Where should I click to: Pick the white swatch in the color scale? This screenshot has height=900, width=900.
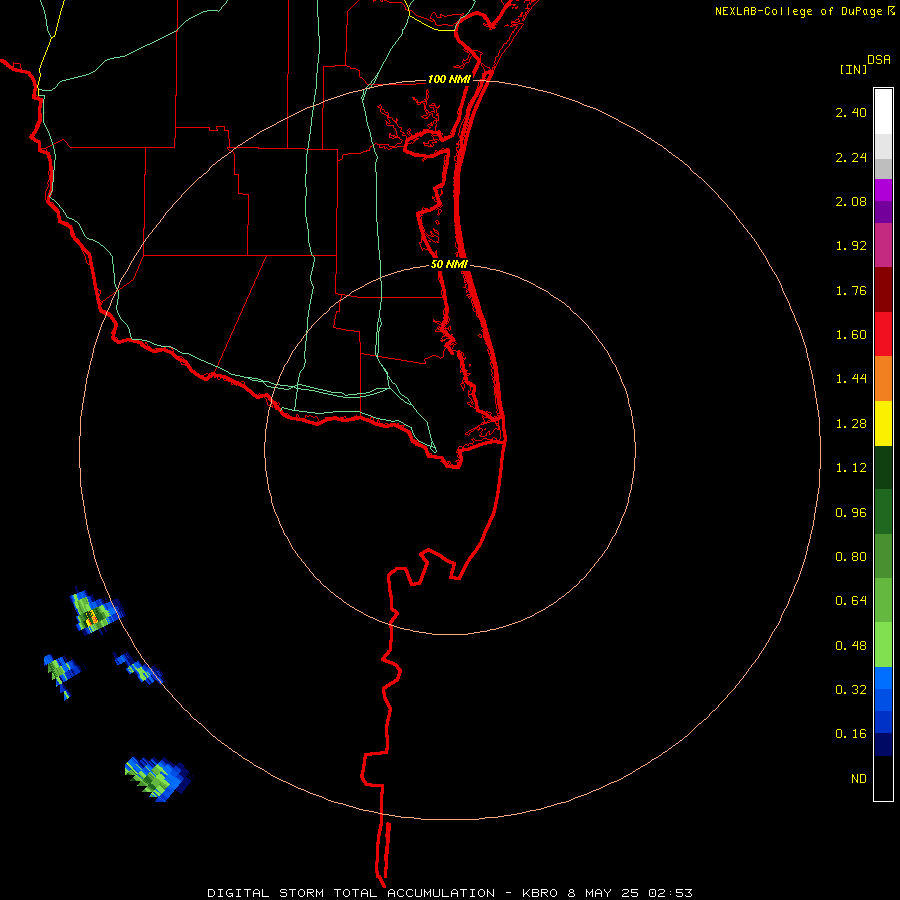pyautogui.click(x=883, y=112)
